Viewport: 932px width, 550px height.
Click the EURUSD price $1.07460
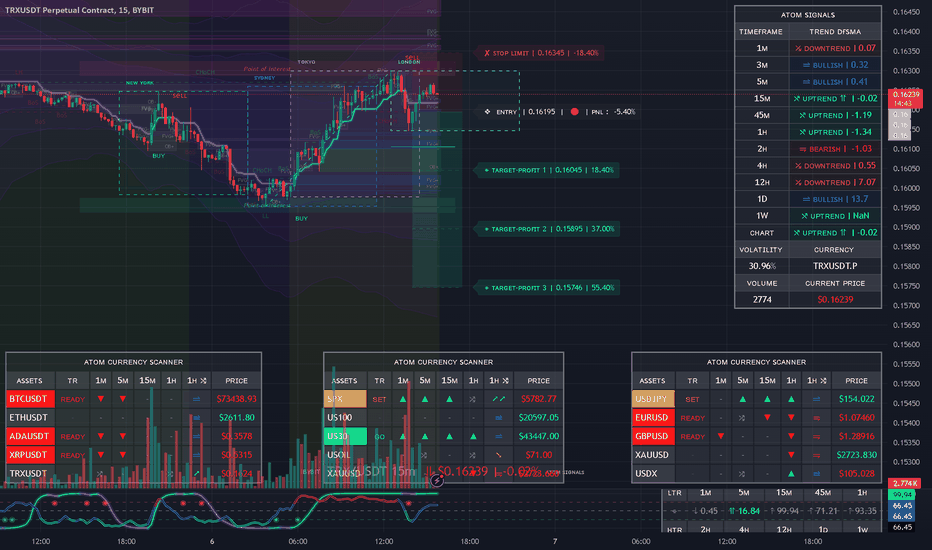pyautogui.click(x=857, y=417)
